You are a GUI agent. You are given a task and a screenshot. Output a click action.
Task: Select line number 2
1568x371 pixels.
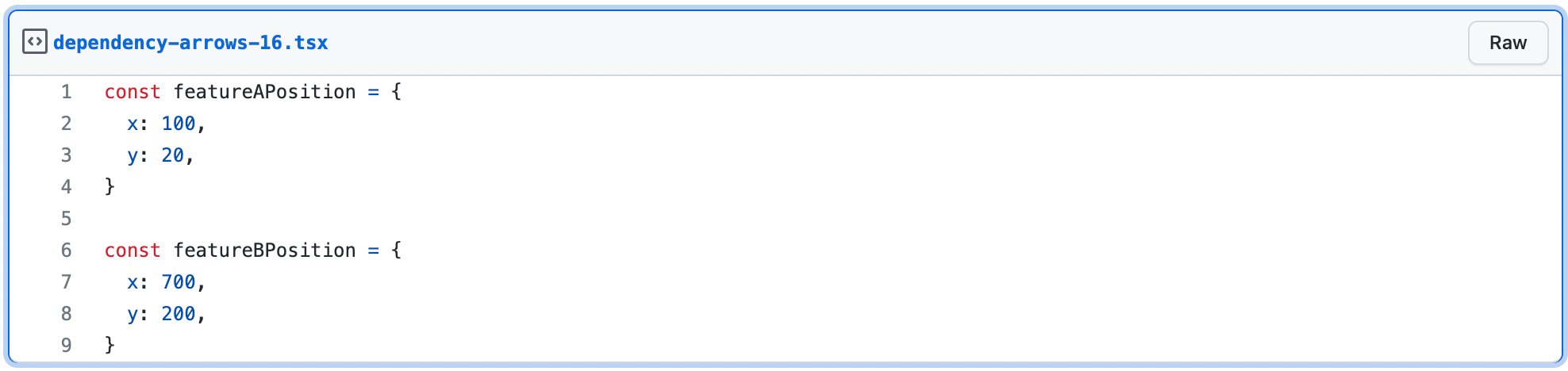[67, 124]
